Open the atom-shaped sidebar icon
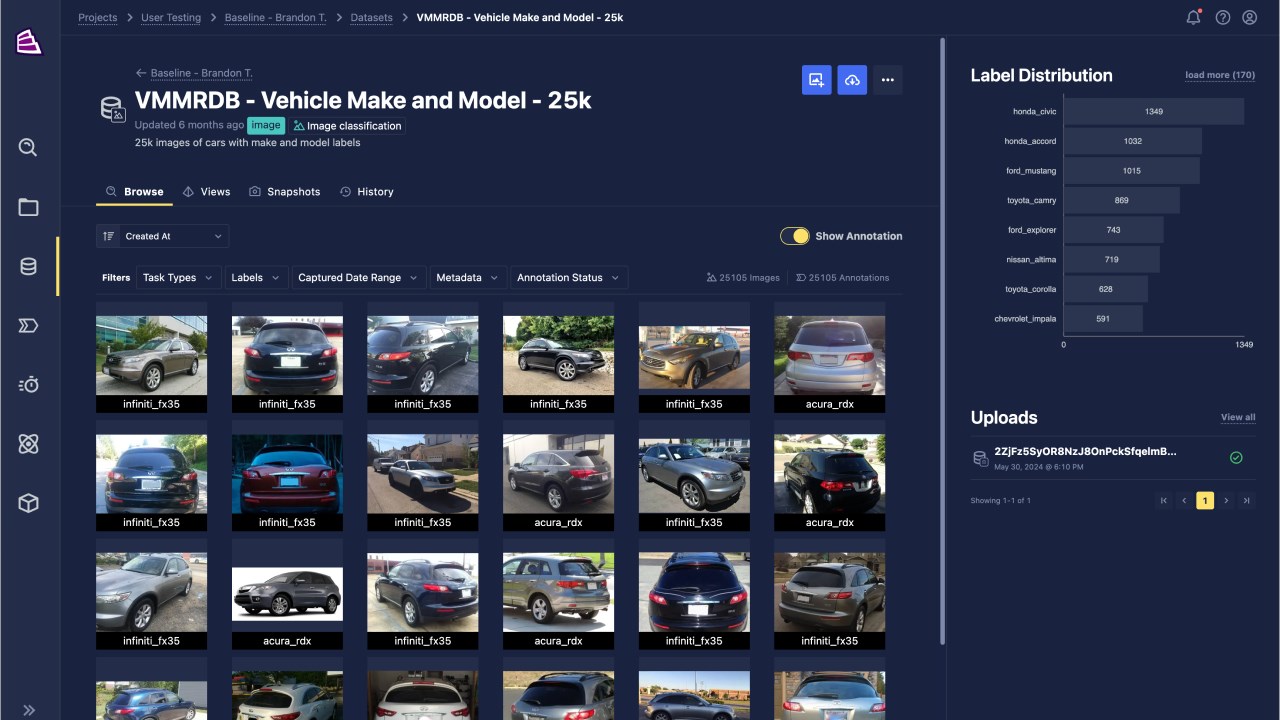The image size is (1280, 720). point(28,444)
